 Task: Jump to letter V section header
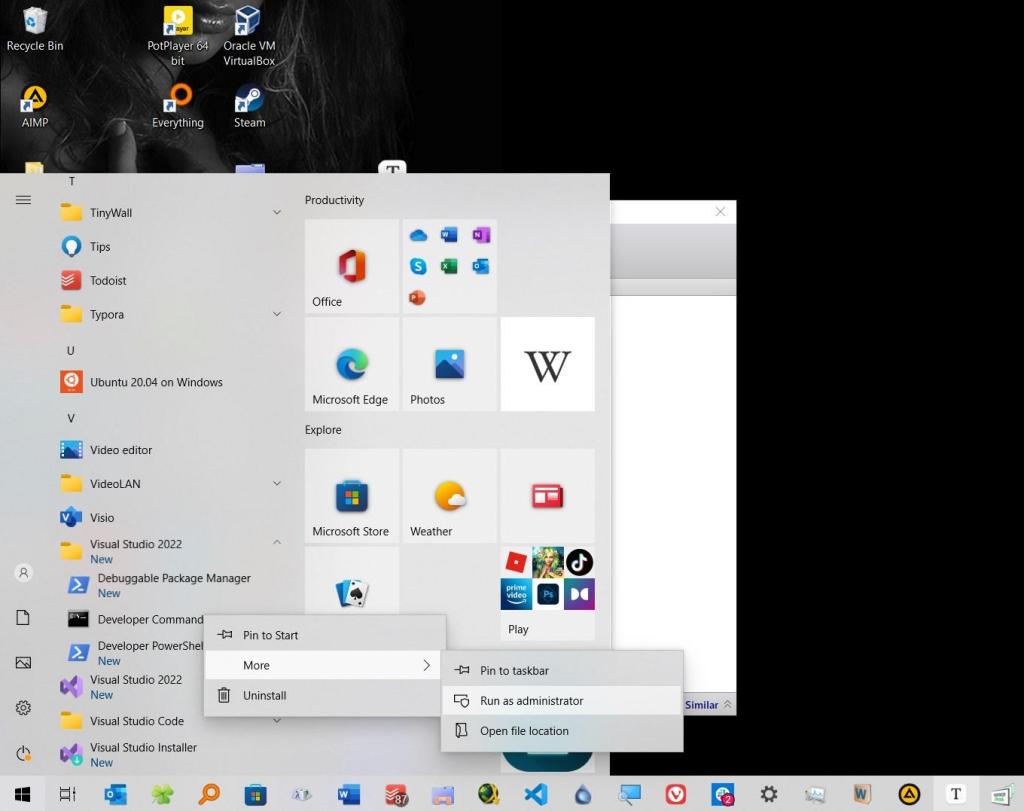click(x=71, y=418)
